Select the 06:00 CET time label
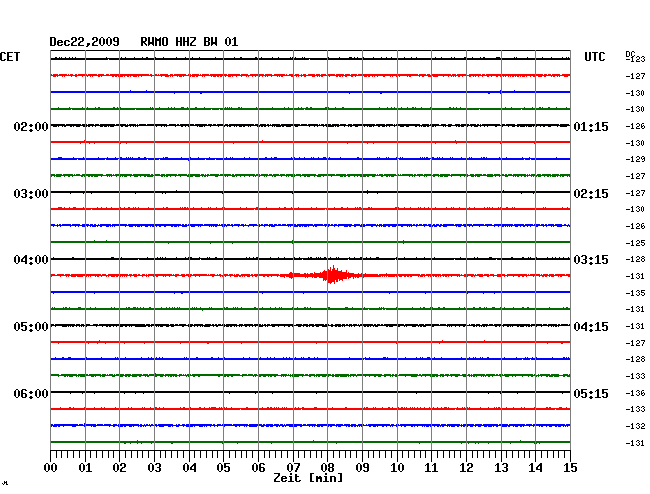650x494 pixels. click(31, 393)
